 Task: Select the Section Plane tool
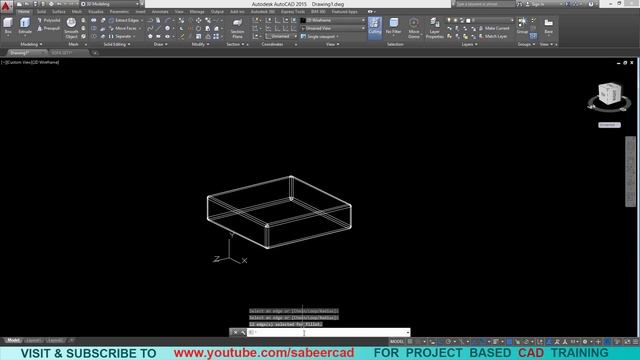click(x=237, y=28)
